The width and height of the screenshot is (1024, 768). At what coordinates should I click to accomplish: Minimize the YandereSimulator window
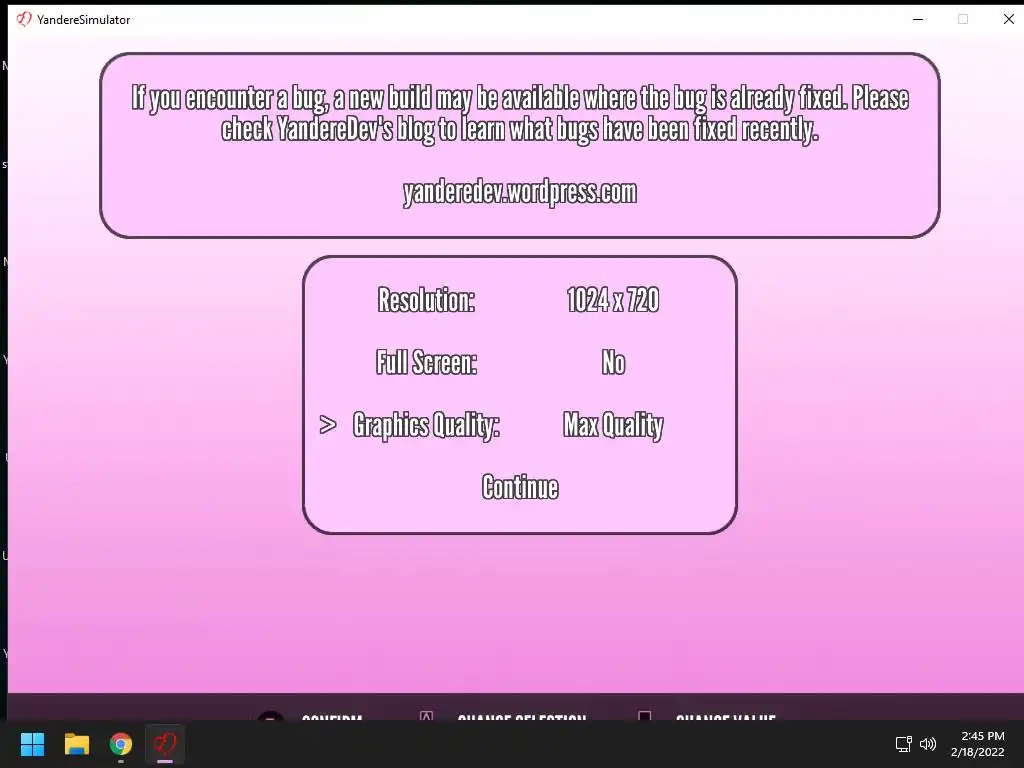coord(918,20)
